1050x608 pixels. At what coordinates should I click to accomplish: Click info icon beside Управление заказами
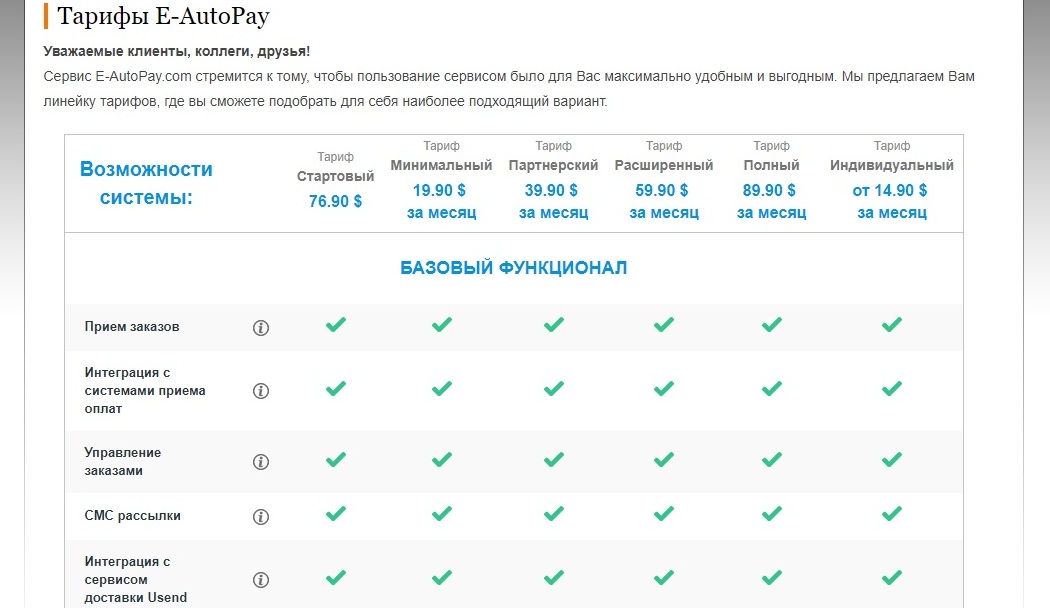tap(261, 462)
